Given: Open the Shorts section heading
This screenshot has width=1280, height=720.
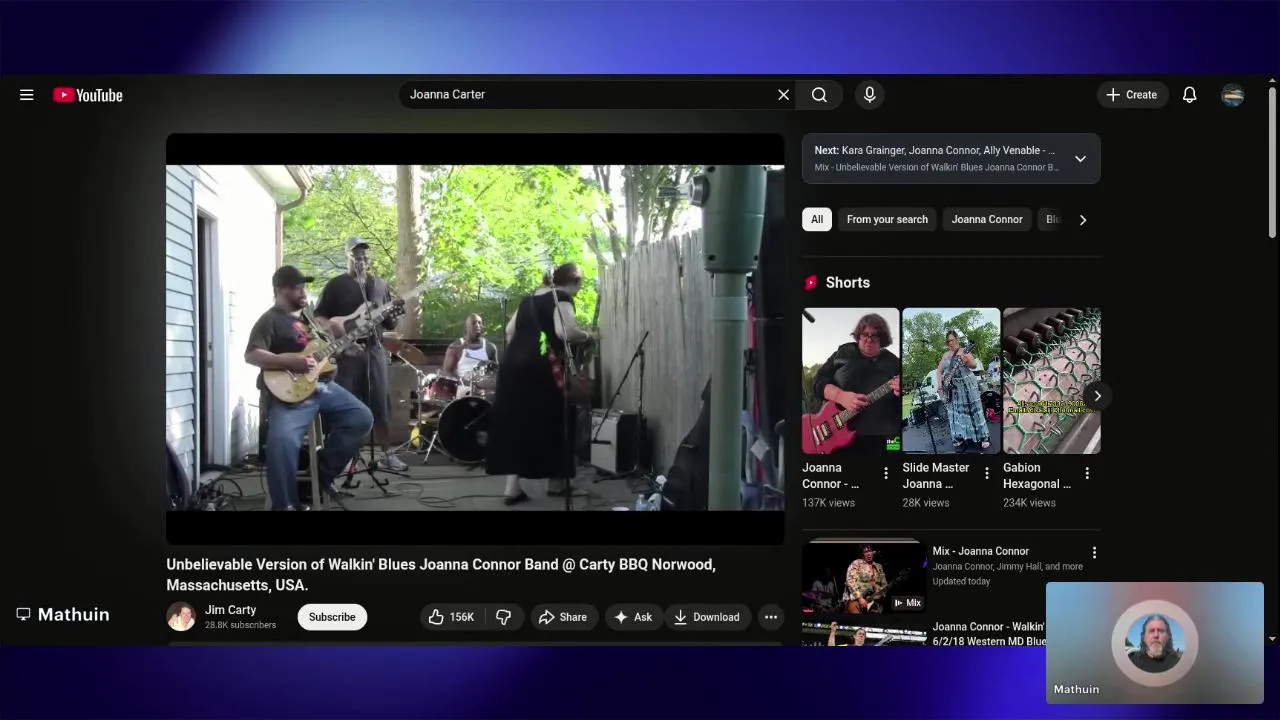Looking at the screenshot, I should coord(847,283).
